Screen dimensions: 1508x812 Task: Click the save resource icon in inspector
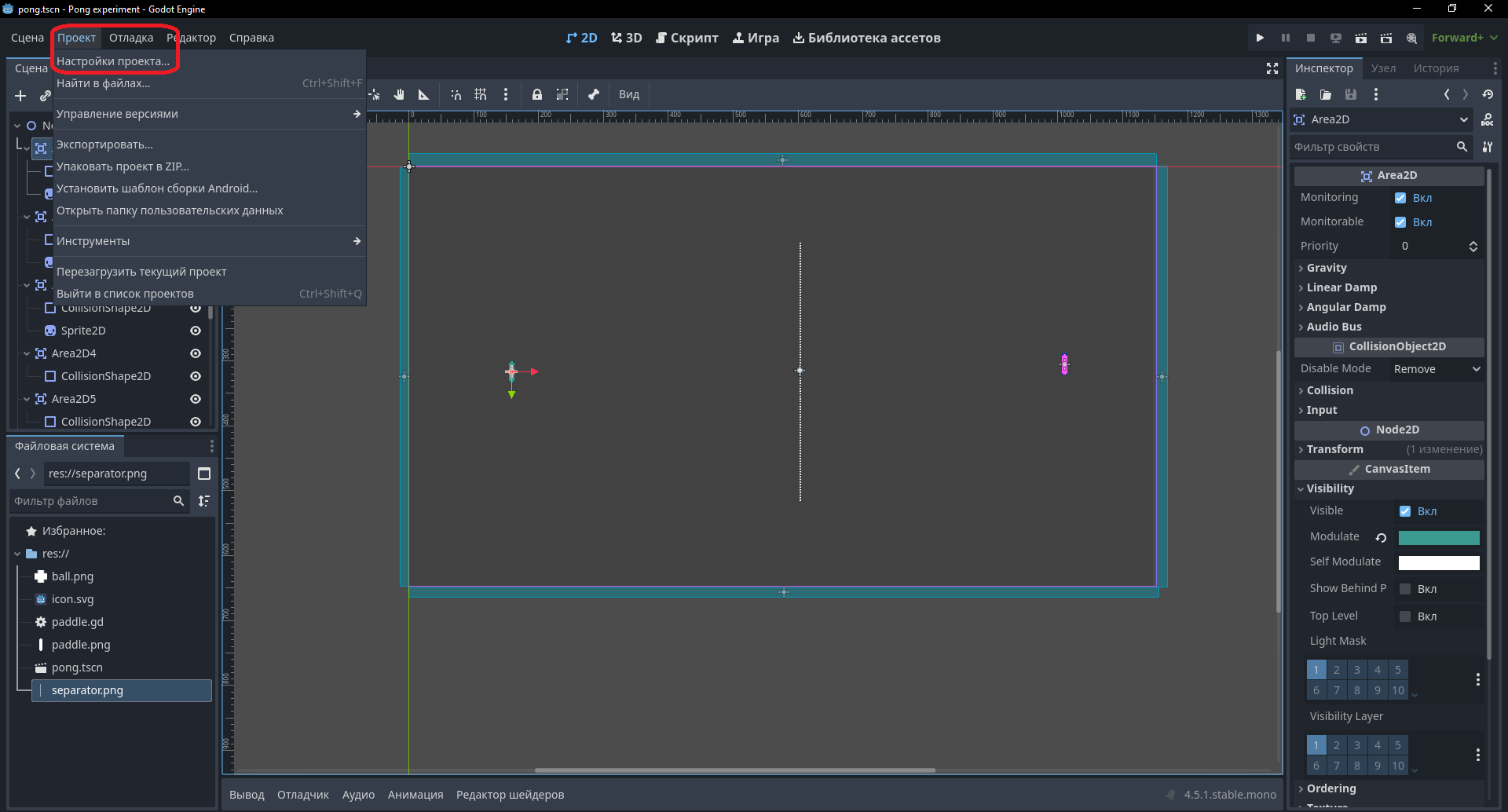coord(1351,94)
